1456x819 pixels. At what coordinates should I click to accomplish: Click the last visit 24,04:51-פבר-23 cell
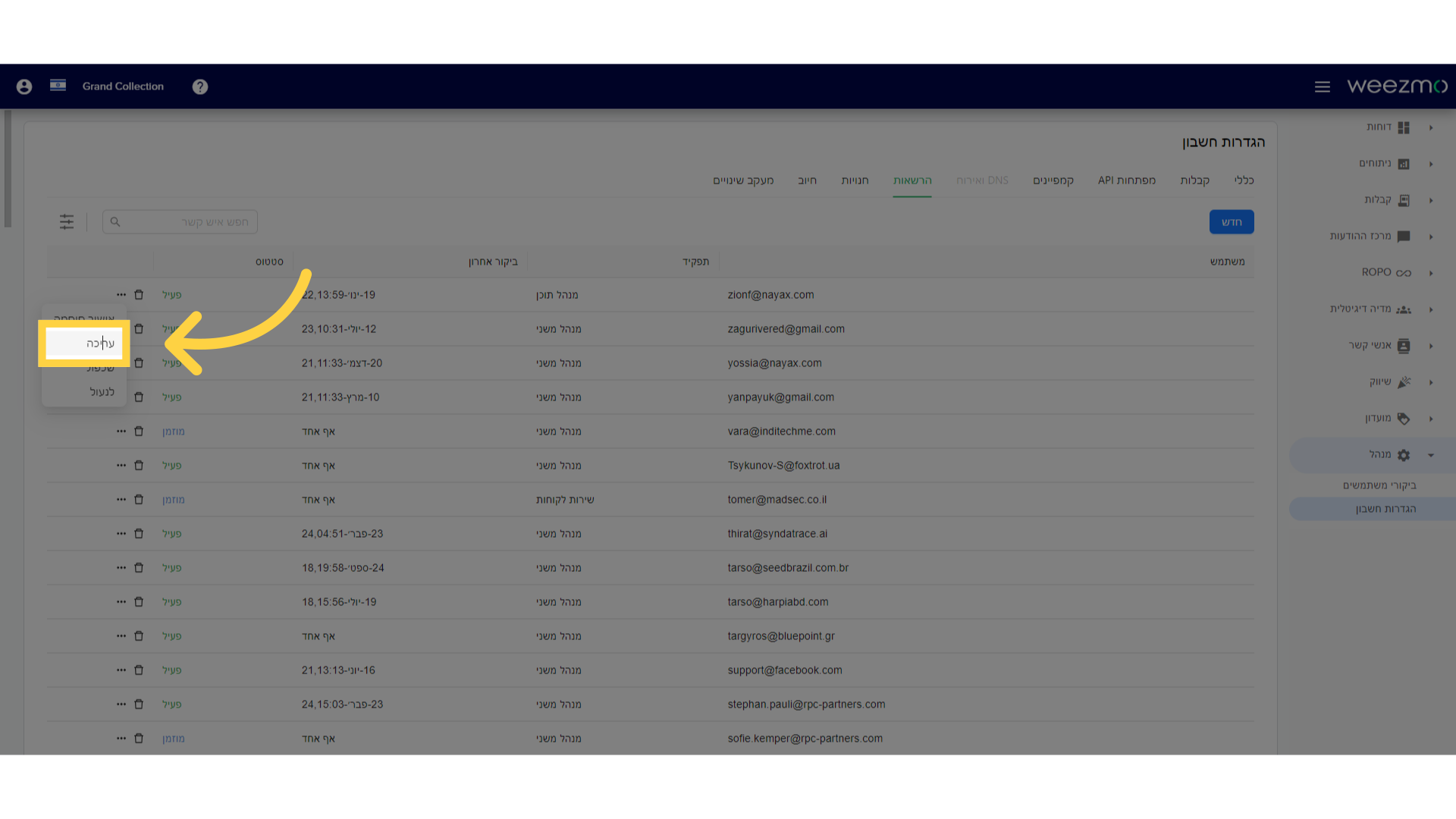point(342,533)
